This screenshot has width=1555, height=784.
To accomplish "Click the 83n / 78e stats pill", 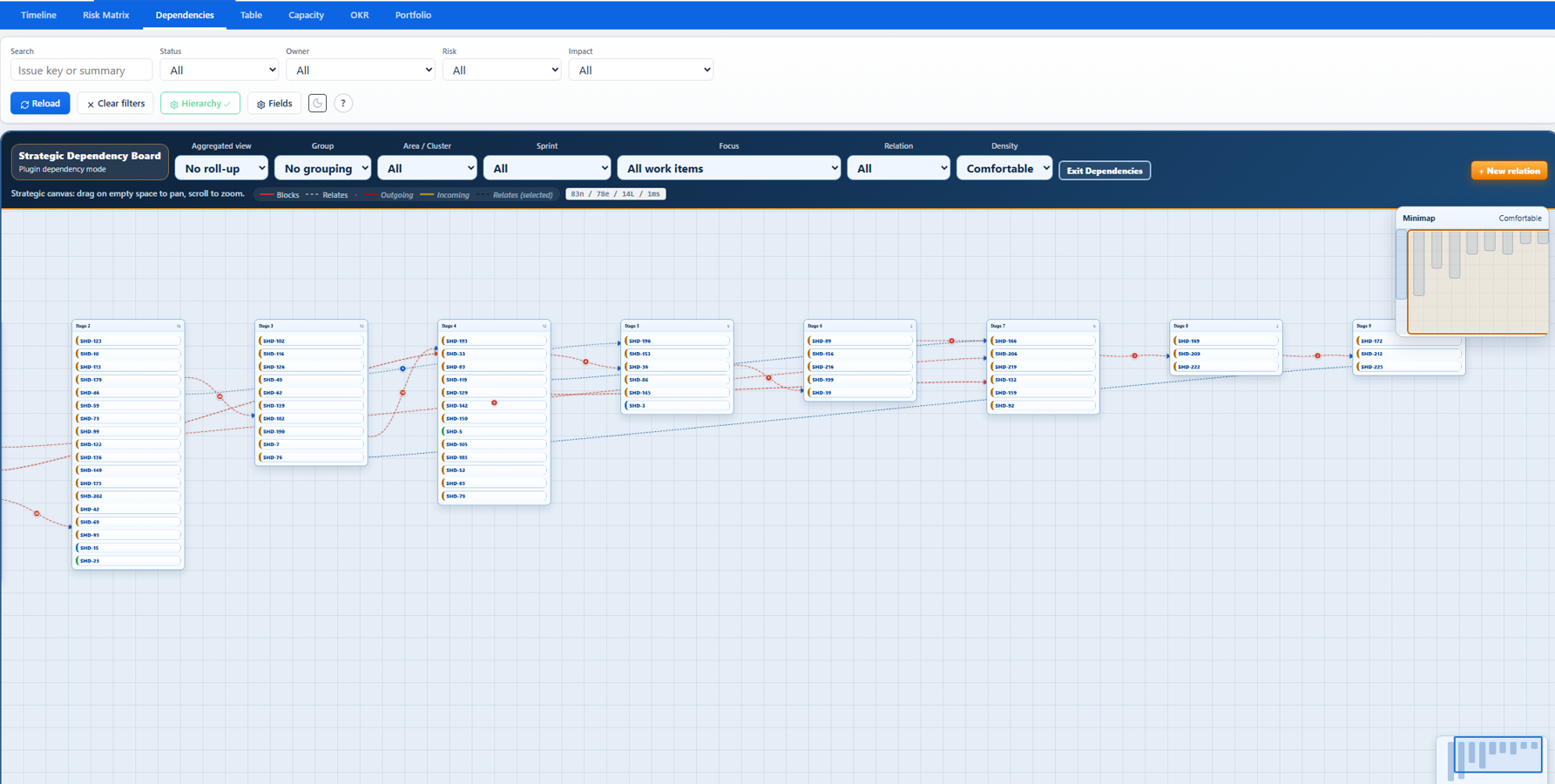I will pyautogui.click(x=615, y=193).
